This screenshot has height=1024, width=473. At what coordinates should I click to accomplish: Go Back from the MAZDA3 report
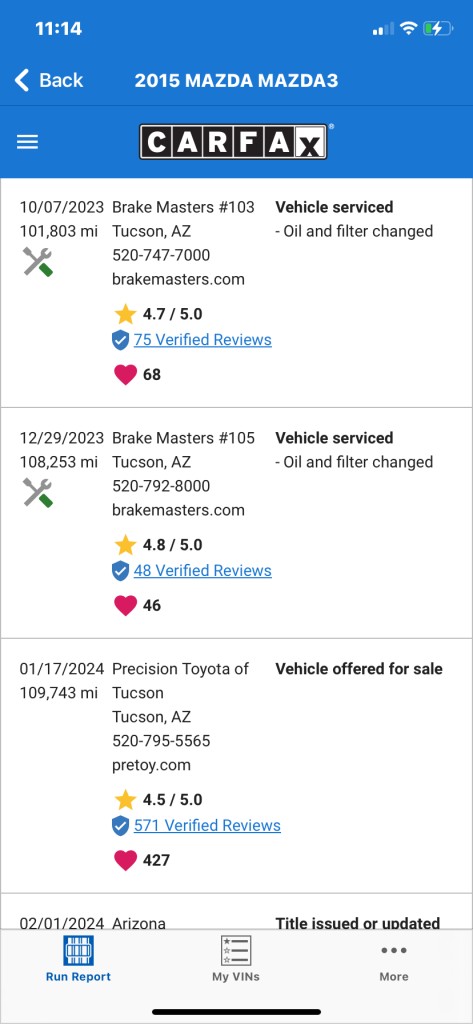49,80
